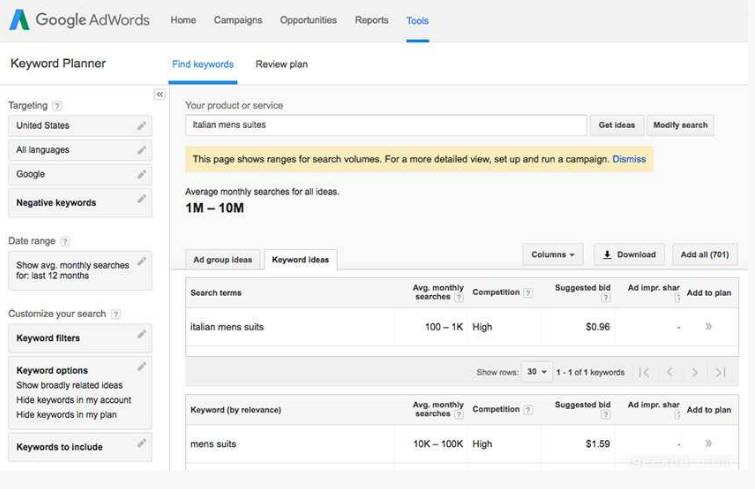
Task: Edit Keyword options with the pencil icon
Action: 142,367
